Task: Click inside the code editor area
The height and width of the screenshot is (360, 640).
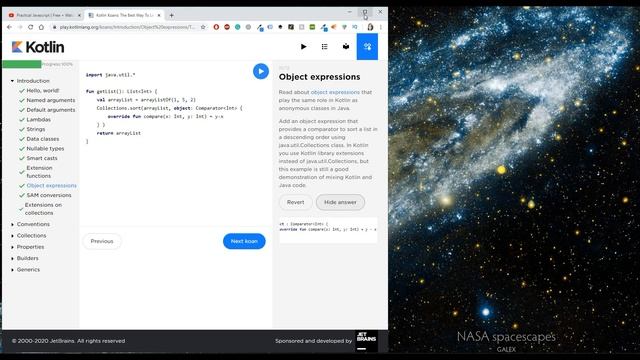Action: coord(176,143)
